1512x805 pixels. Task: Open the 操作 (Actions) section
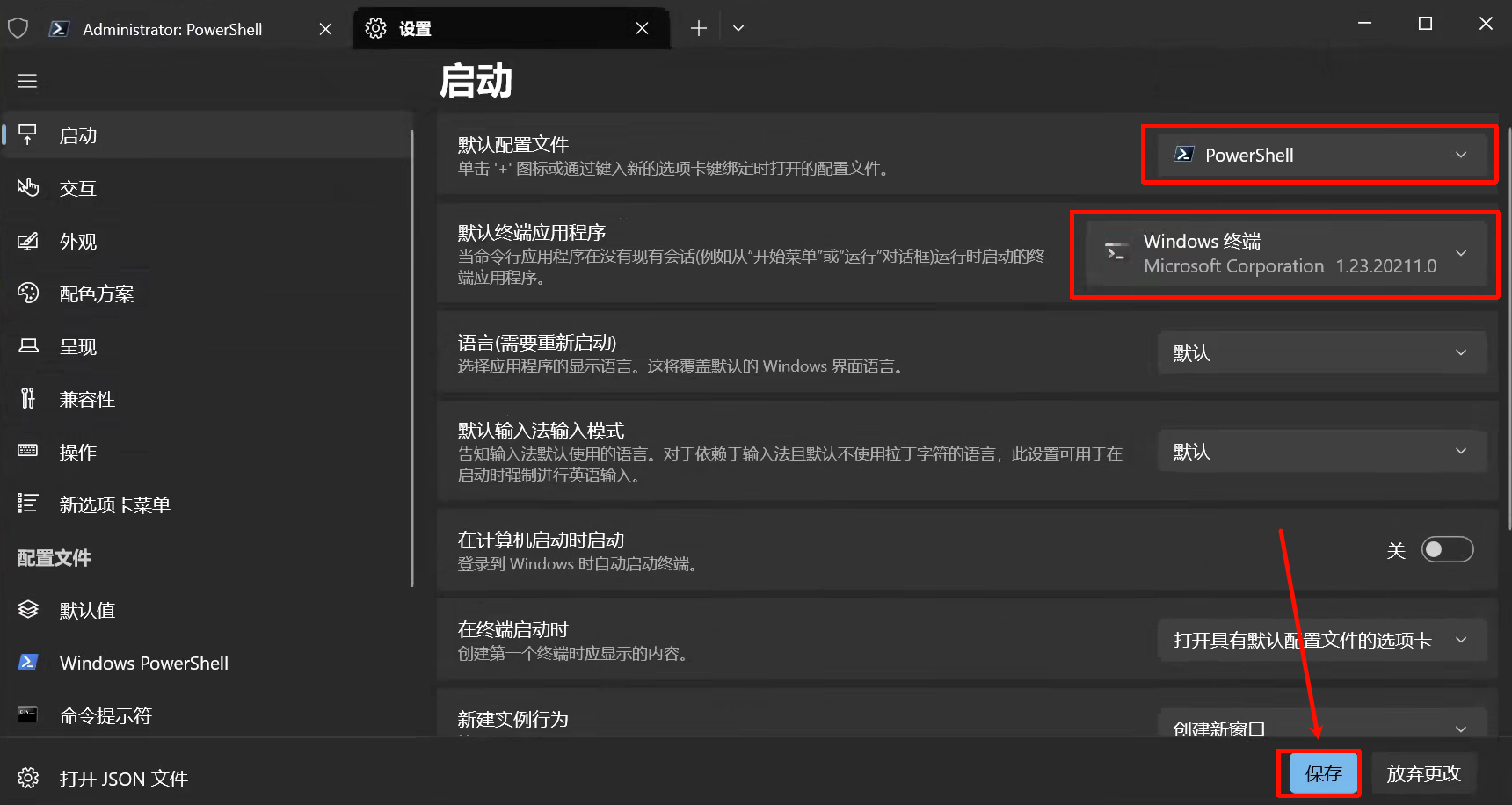click(x=77, y=452)
